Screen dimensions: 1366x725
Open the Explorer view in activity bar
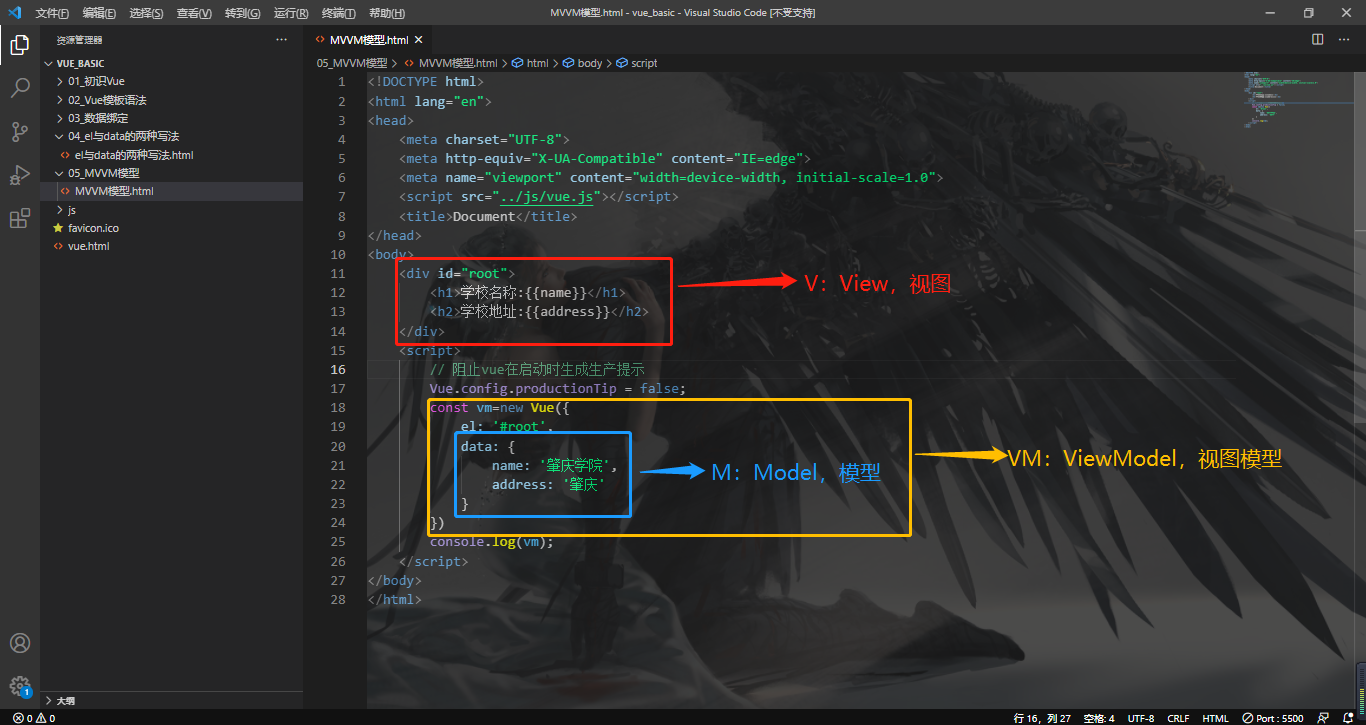point(19,44)
